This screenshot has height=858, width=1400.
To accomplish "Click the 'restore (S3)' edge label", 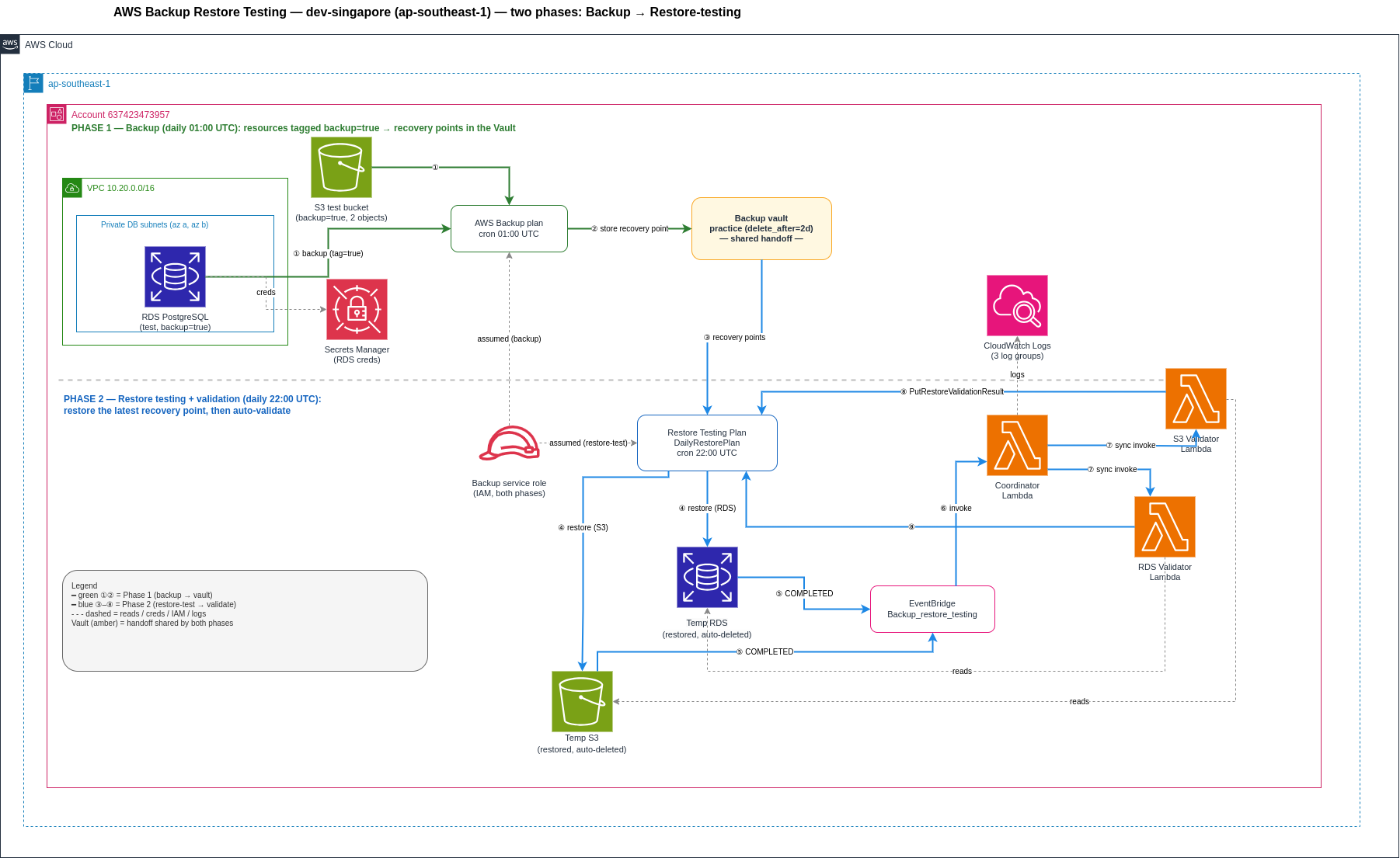I will (583, 527).
